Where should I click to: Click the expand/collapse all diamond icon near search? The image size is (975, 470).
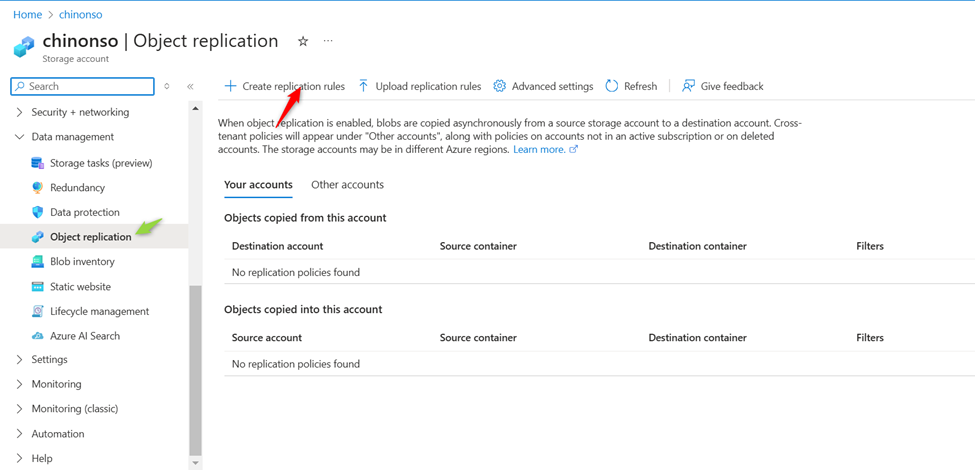coord(167,86)
